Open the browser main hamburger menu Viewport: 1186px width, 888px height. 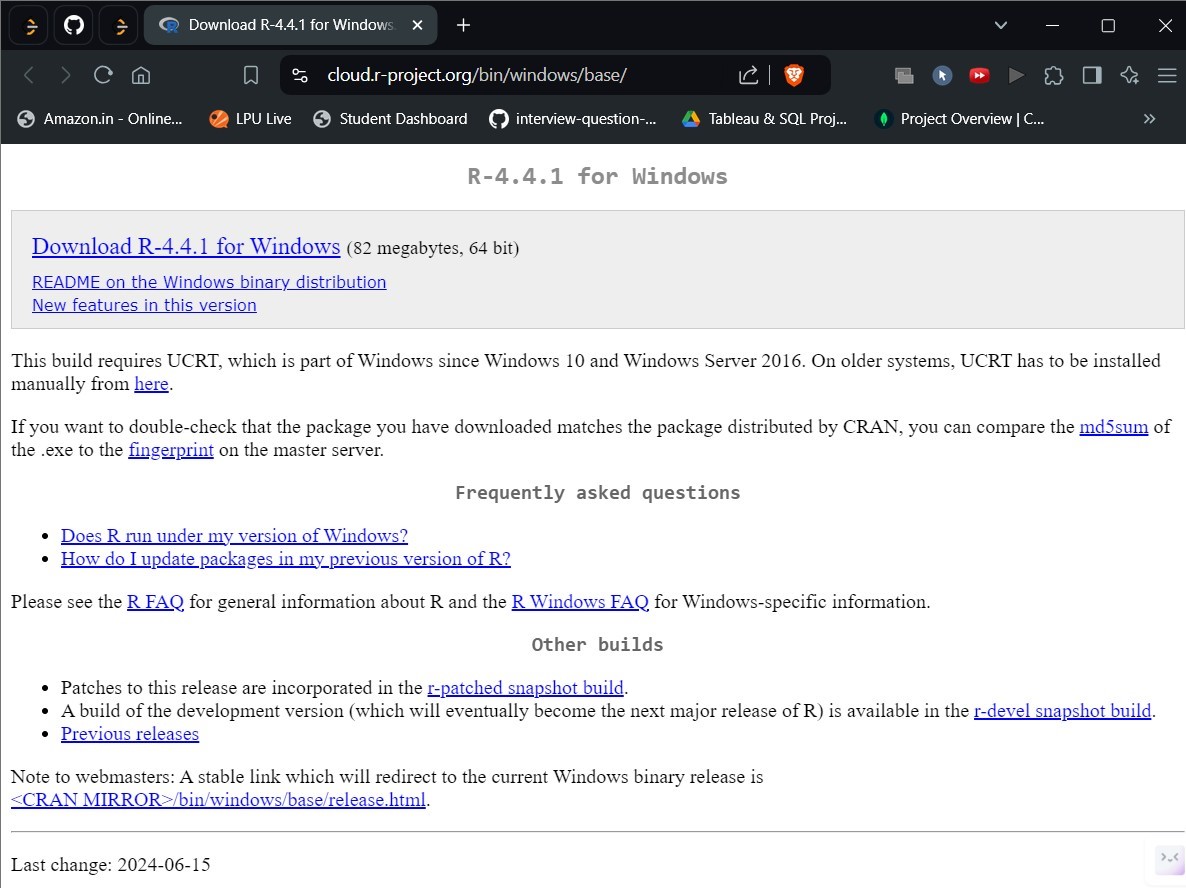[1167, 75]
